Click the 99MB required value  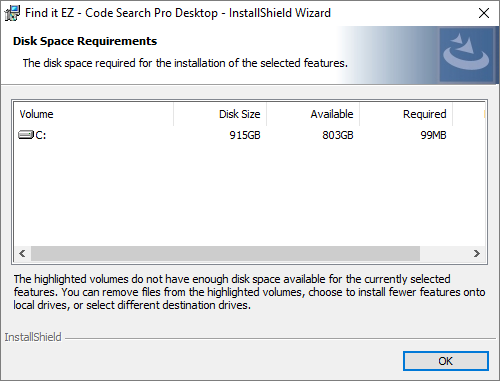pos(433,135)
